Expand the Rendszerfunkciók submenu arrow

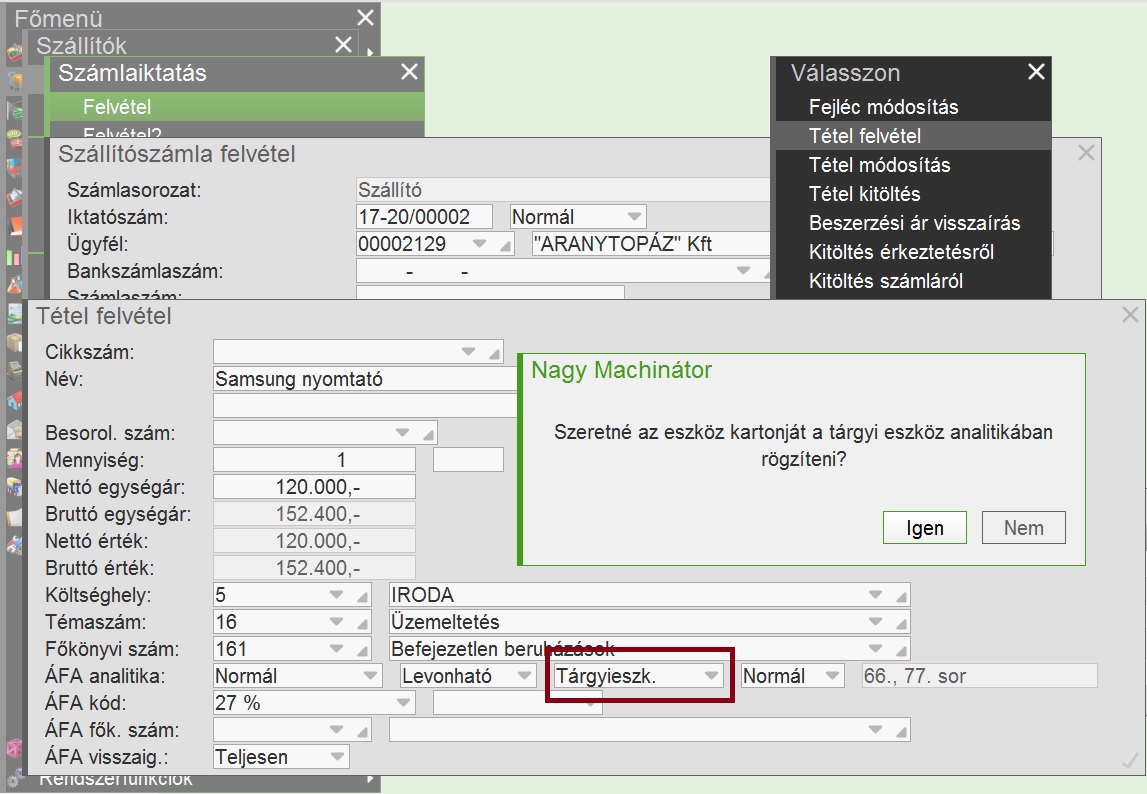[369, 779]
